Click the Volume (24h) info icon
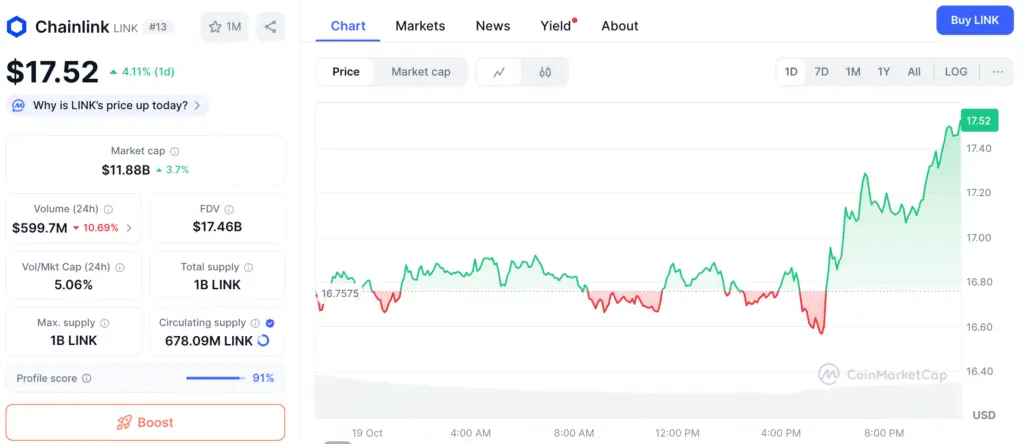 coord(108,209)
